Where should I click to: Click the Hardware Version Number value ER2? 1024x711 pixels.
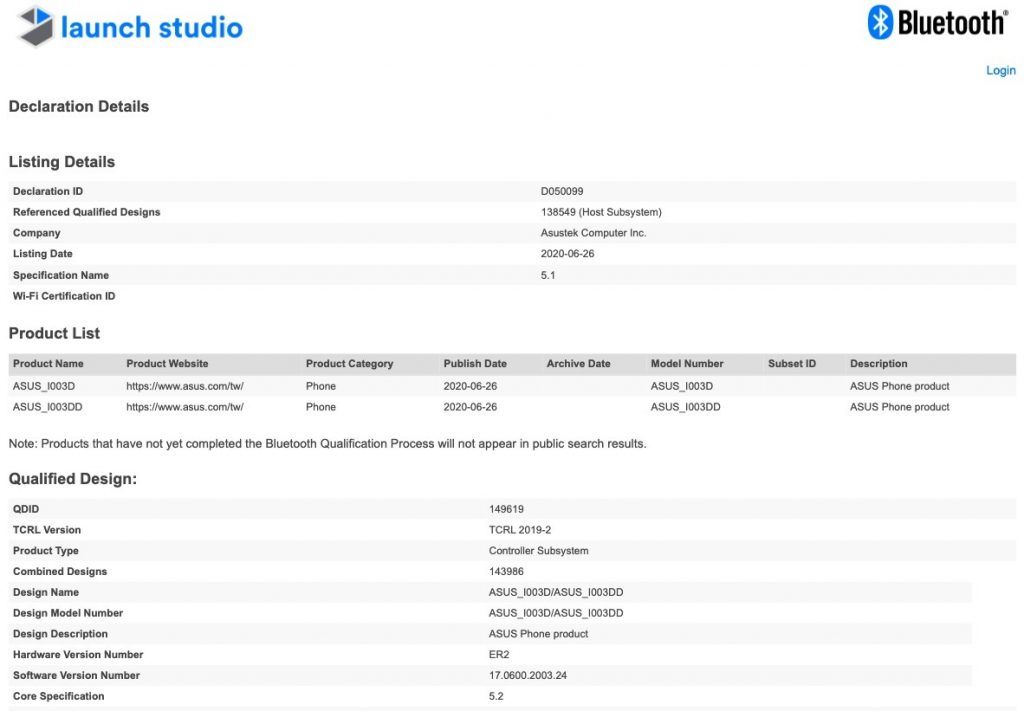[x=499, y=655]
